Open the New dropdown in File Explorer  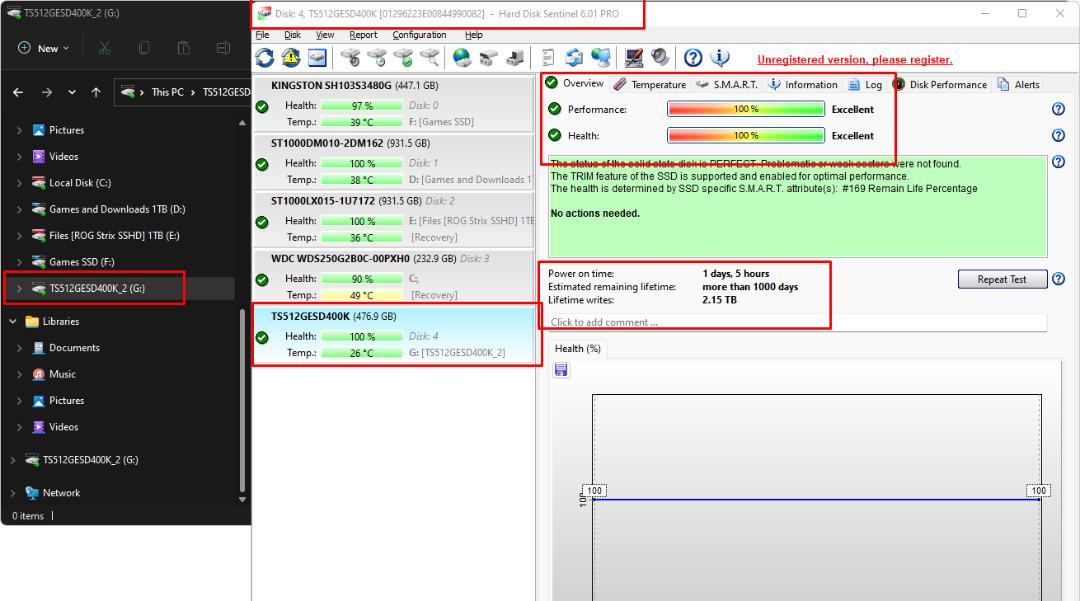tap(43, 48)
